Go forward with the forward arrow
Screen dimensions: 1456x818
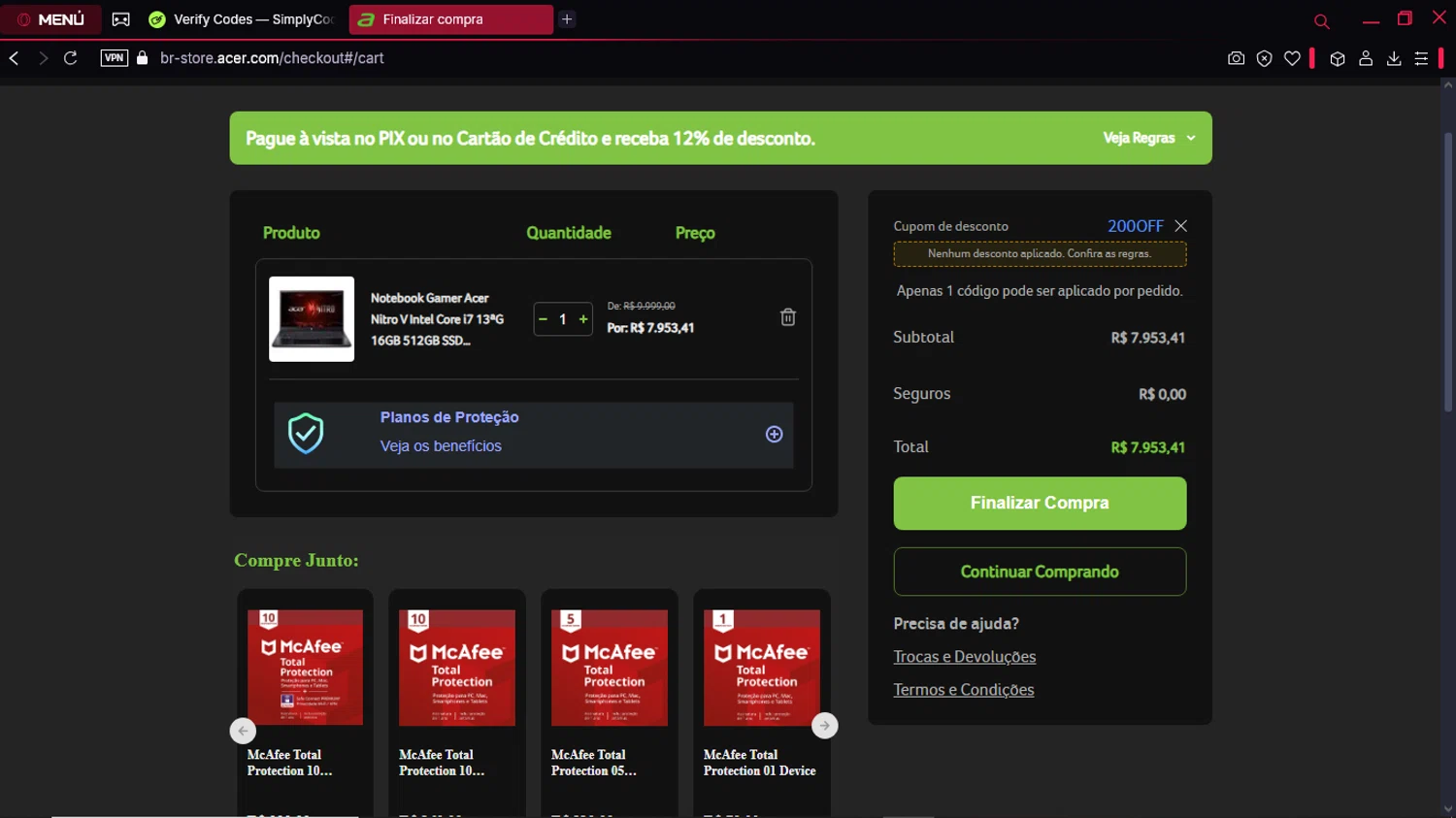tap(43, 58)
